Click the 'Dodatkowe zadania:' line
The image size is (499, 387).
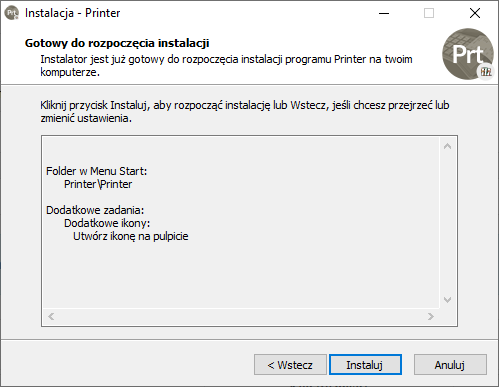[95, 210]
